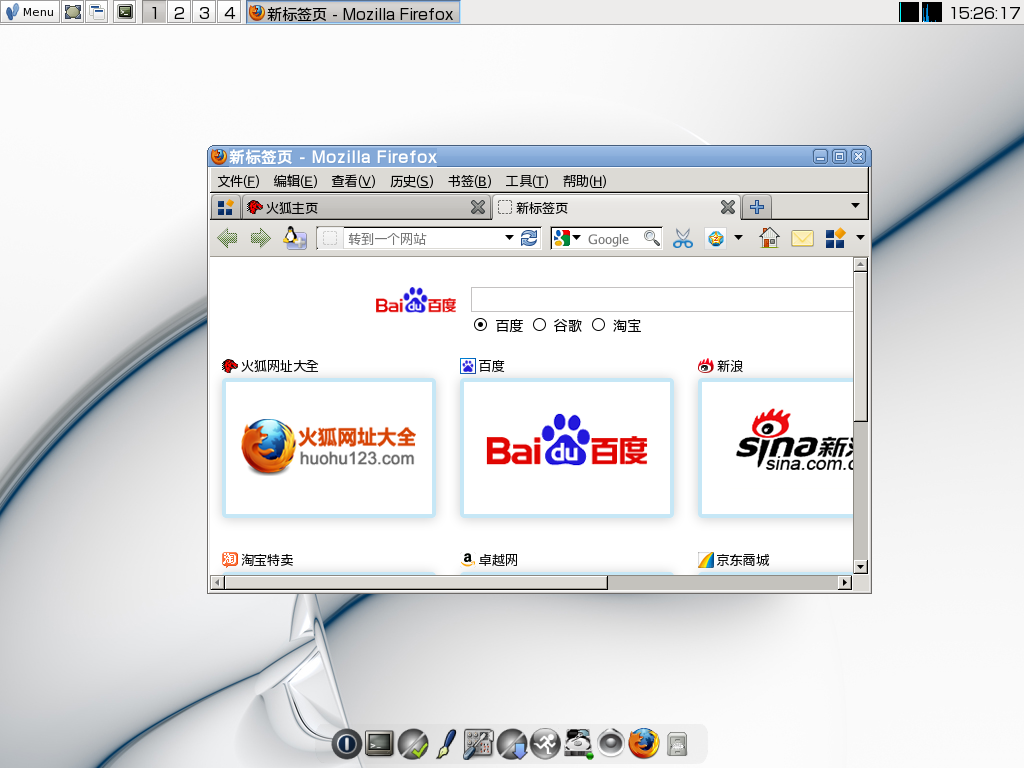Image resolution: width=1024 pixels, height=768 pixels.
Task: Expand the dropdown next to star badge icon
Action: coord(739,238)
